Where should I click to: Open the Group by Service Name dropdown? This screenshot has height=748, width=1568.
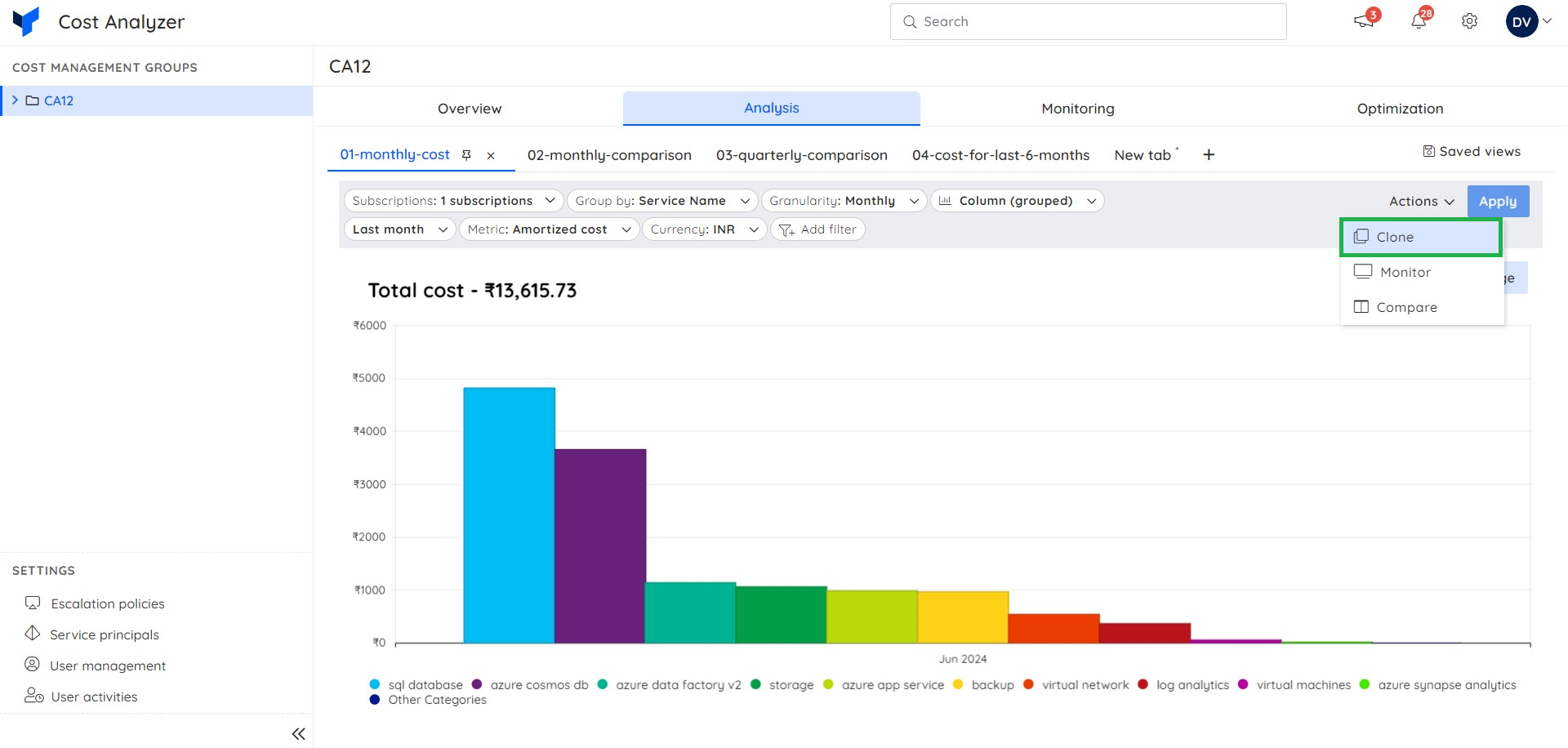click(x=662, y=201)
